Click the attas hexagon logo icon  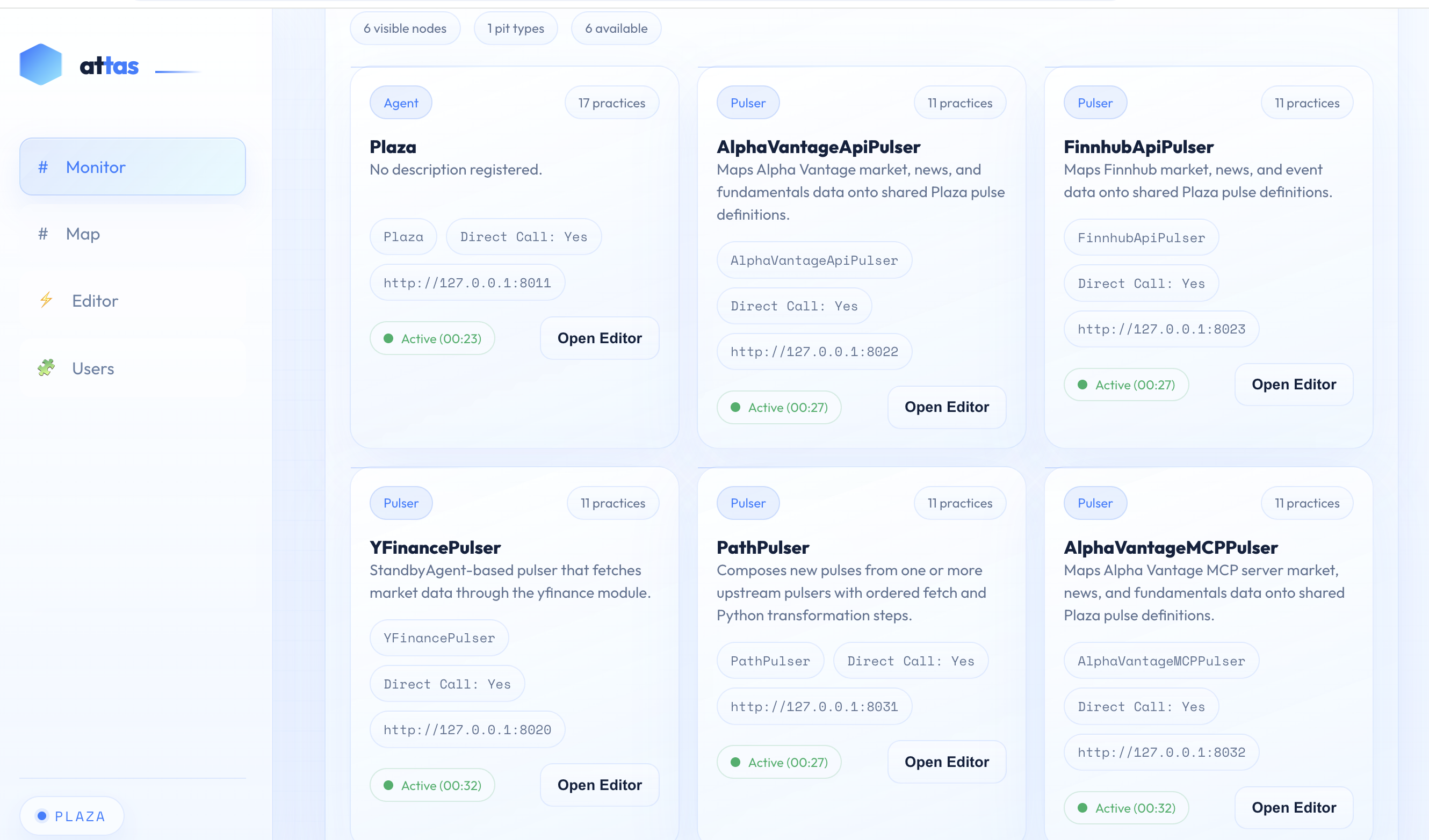(x=40, y=64)
